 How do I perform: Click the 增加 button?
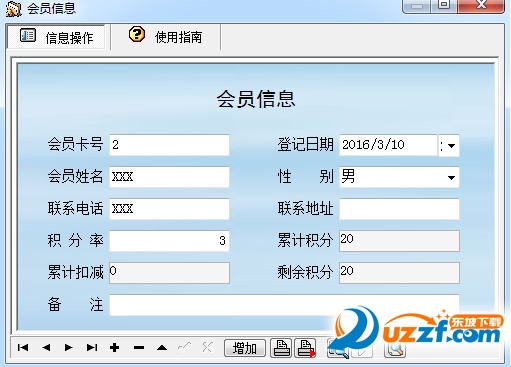click(245, 348)
